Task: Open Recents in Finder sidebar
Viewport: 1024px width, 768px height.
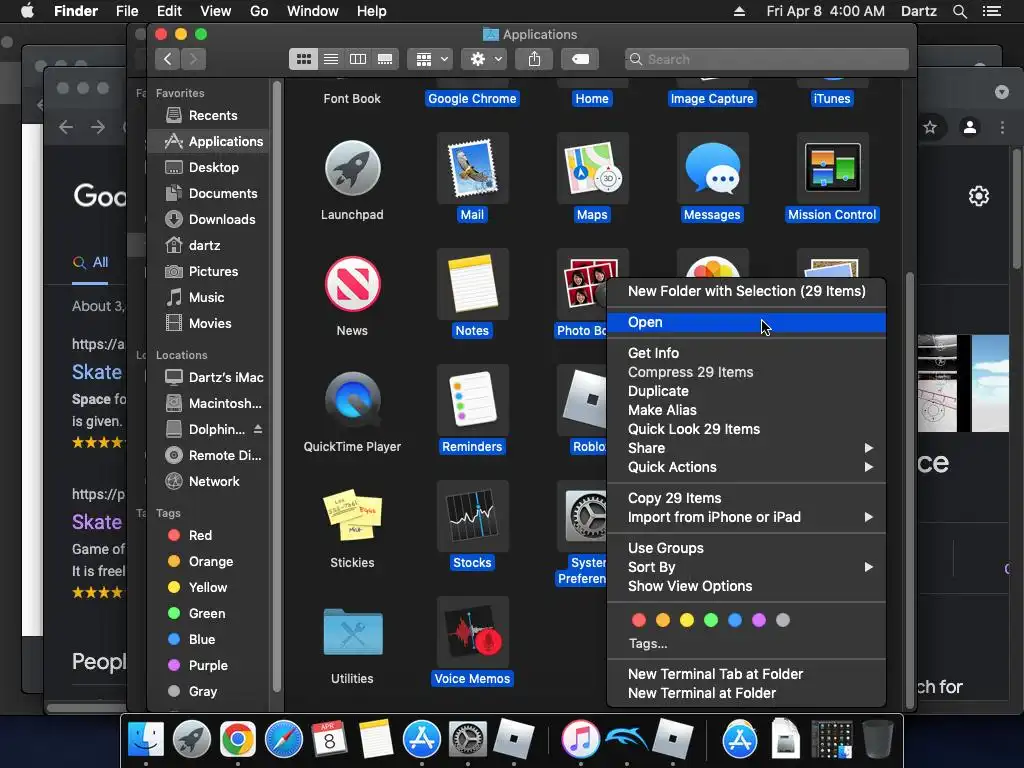Action: [208, 116]
